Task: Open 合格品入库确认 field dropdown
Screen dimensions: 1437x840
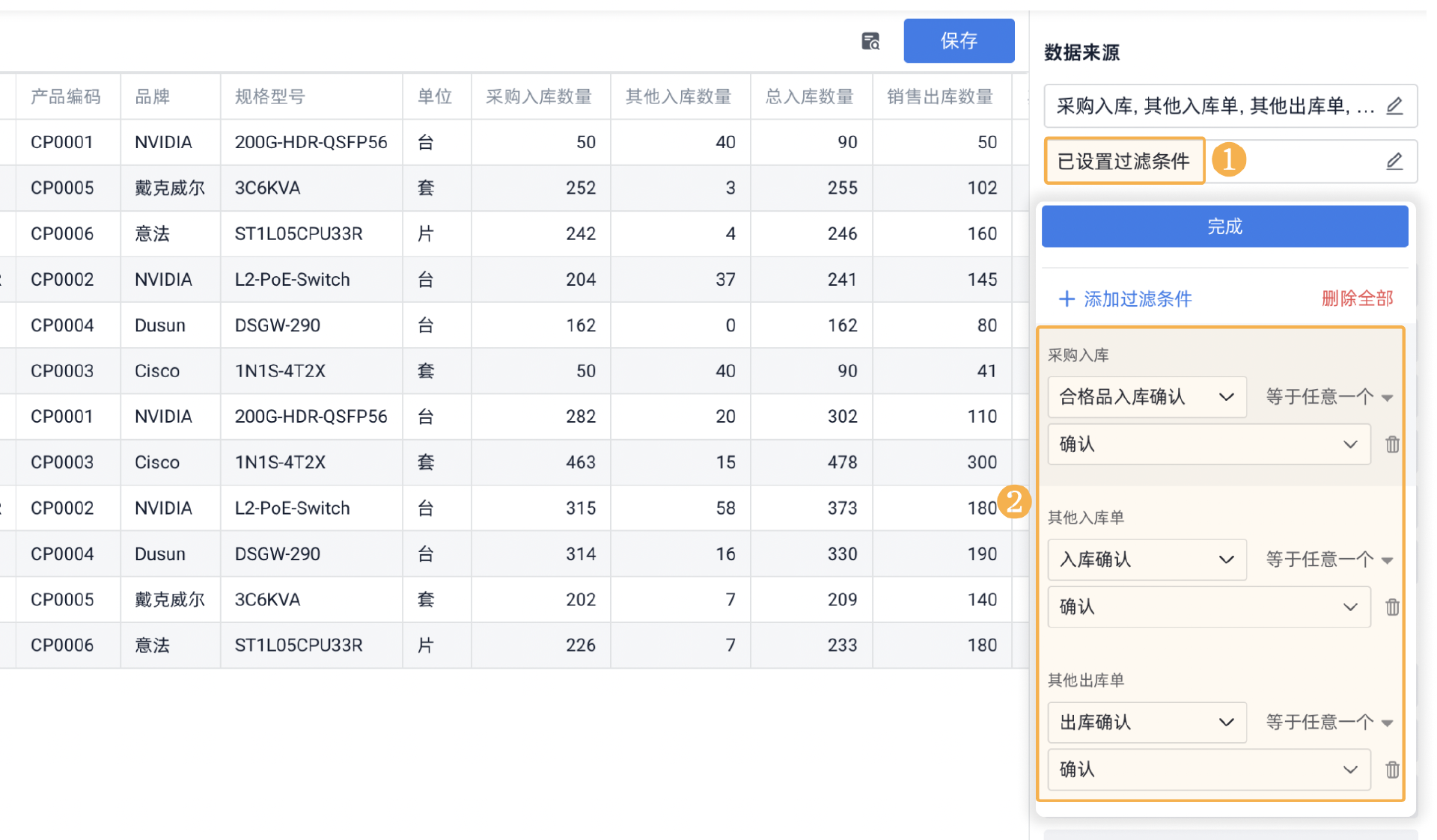Action: 1146,397
